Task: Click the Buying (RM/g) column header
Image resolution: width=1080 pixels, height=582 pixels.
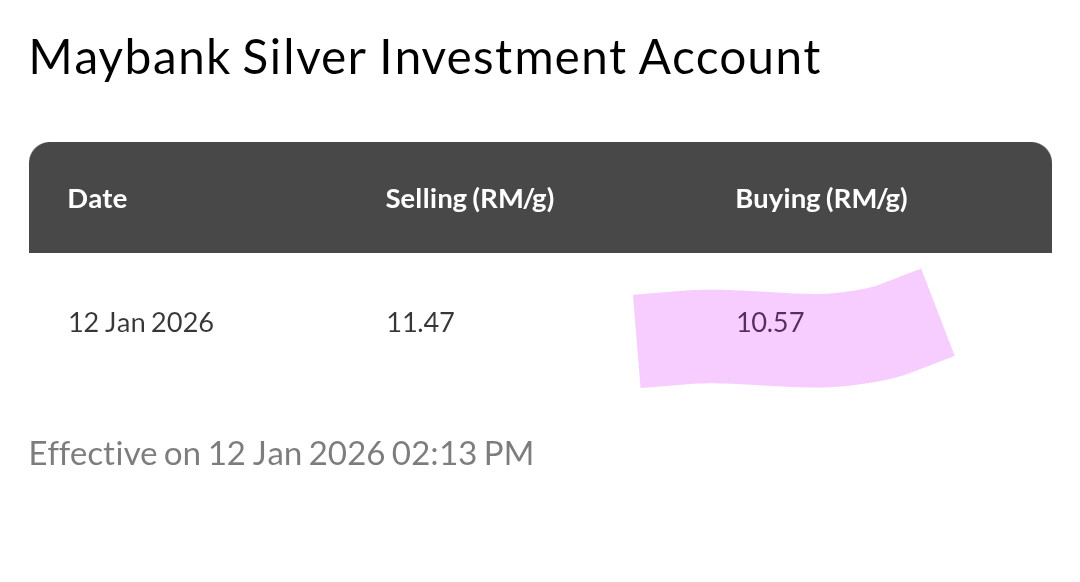Action: coord(821,198)
